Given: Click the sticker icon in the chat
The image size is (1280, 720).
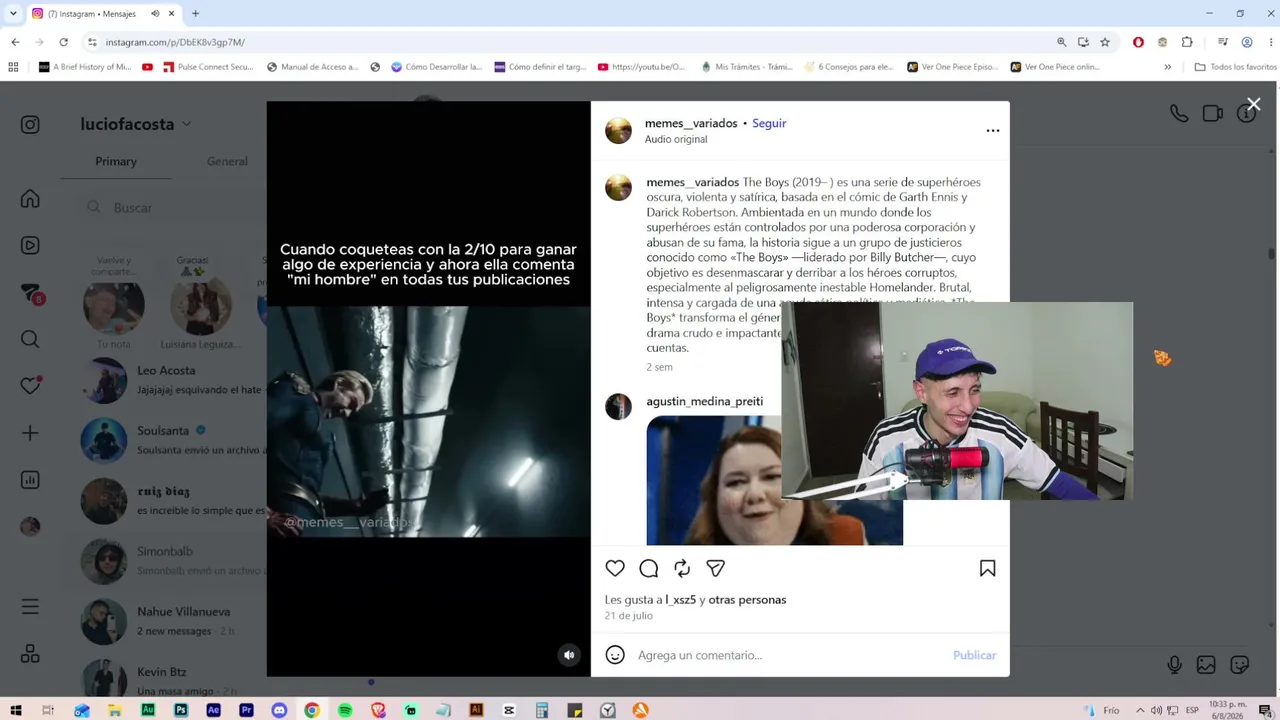Looking at the screenshot, I should 1240,665.
